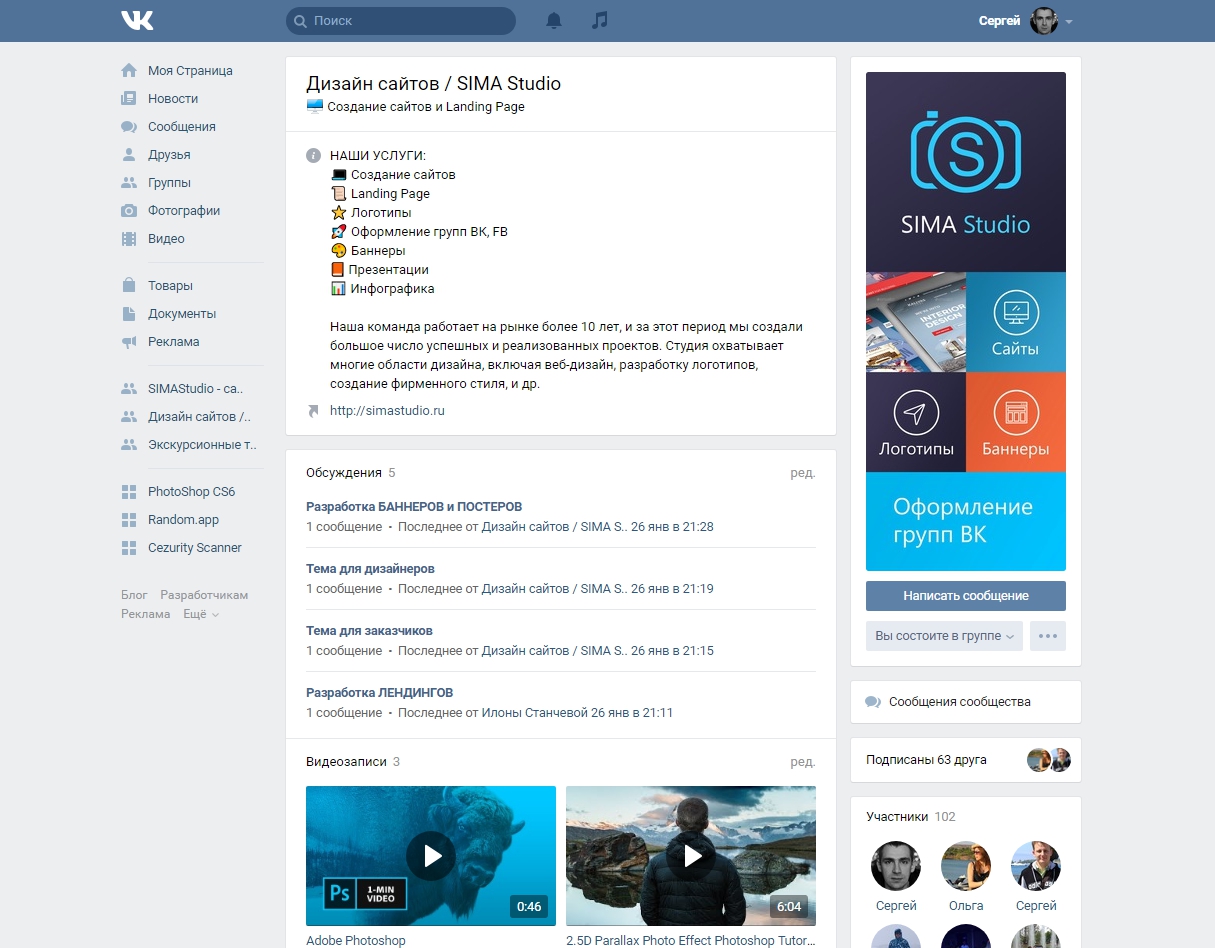
Task: Click the news icon beside Новости
Action: pyautogui.click(x=129, y=99)
